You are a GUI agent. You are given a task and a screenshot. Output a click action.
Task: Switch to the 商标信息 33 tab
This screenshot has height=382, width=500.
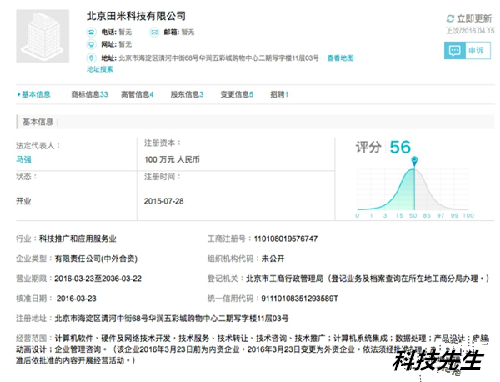point(90,95)
